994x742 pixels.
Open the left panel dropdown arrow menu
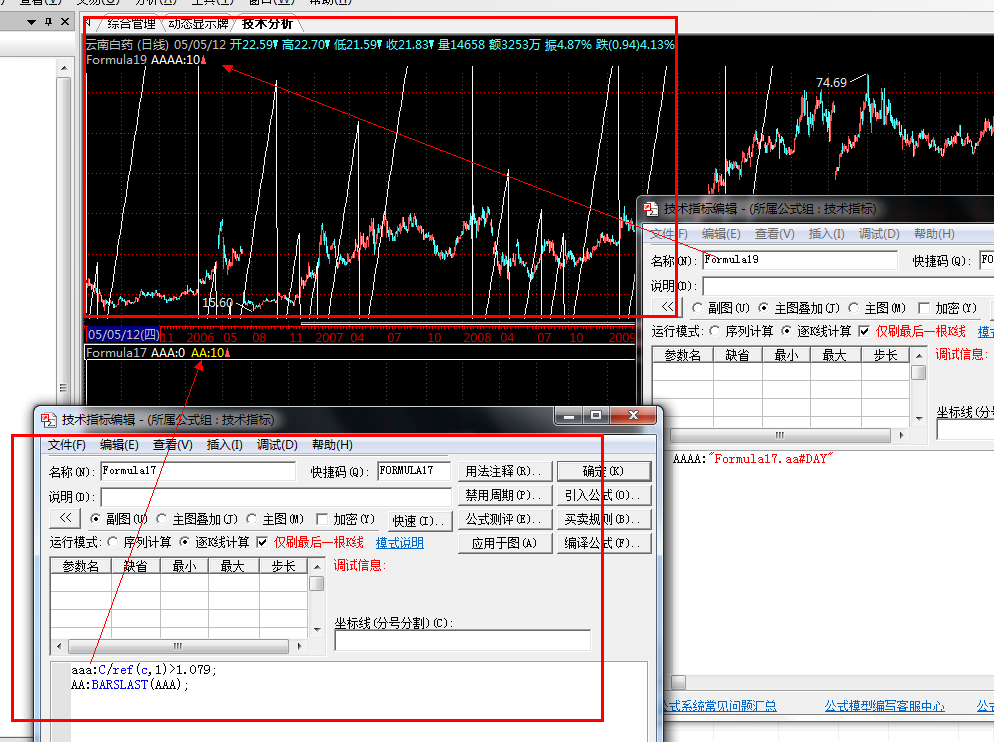(x=29, y=21)
